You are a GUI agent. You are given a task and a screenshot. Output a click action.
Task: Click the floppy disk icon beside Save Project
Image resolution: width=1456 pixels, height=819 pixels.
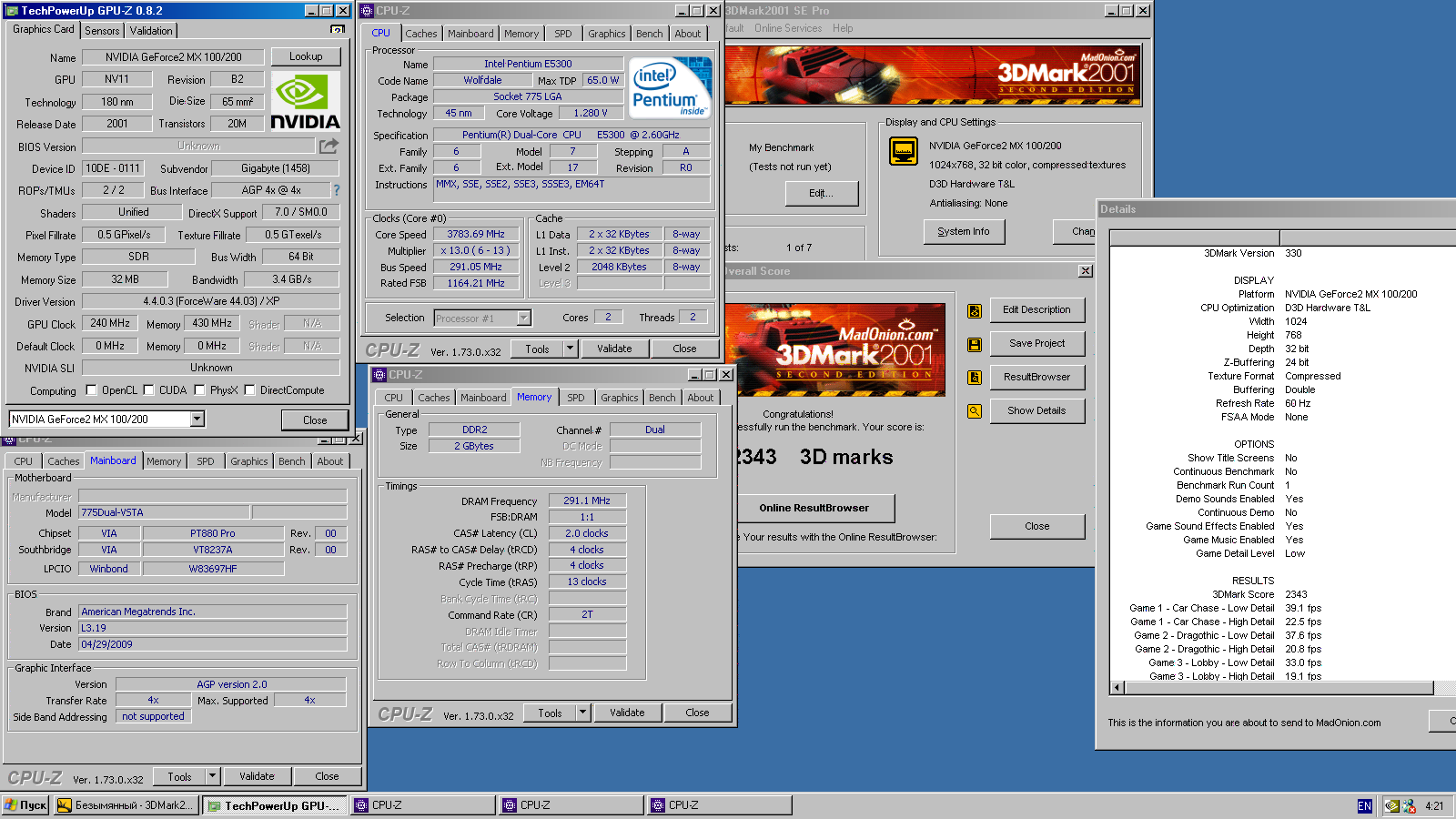pos(975,345)
